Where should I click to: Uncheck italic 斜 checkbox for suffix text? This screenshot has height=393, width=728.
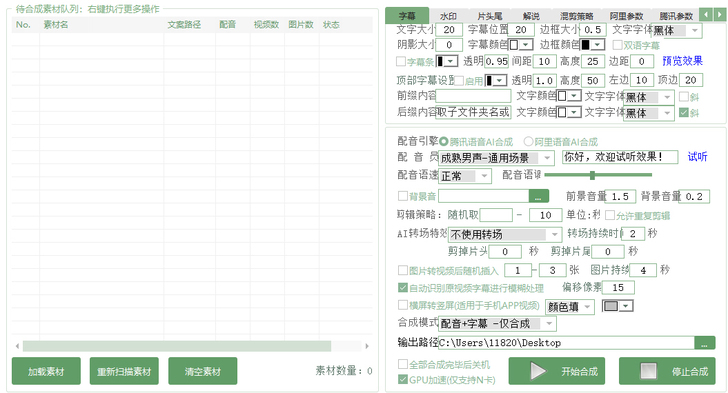[683, 112]
